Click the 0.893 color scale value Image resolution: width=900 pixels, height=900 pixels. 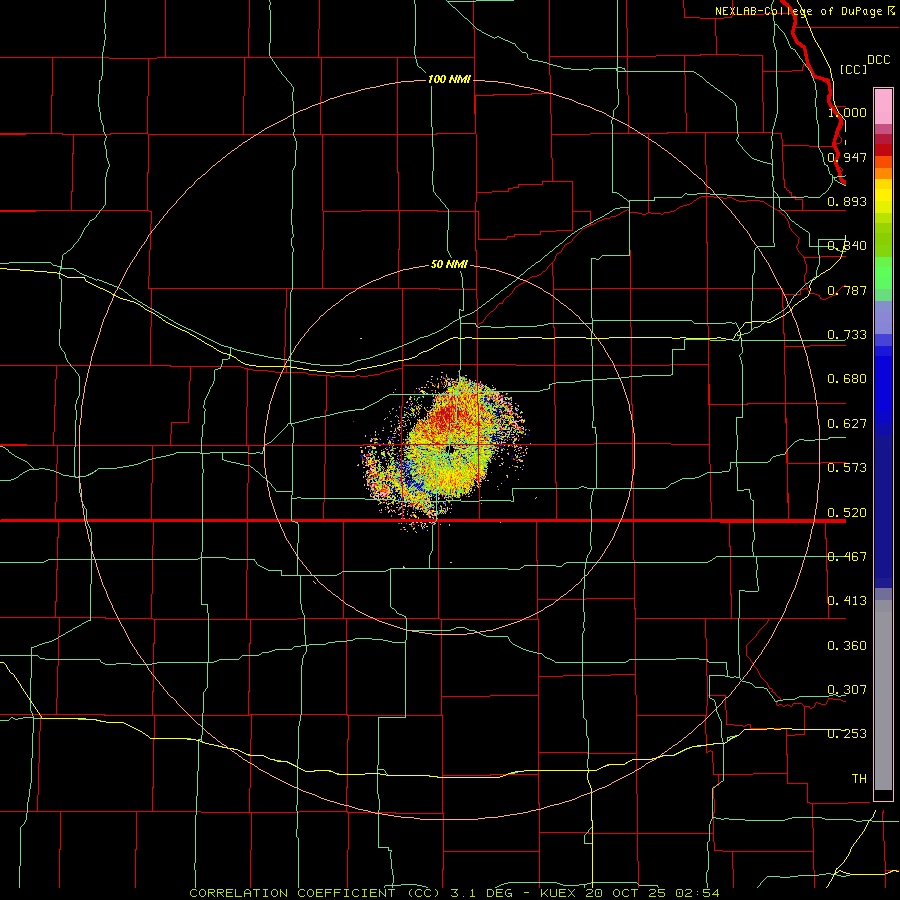pos(847,201)
